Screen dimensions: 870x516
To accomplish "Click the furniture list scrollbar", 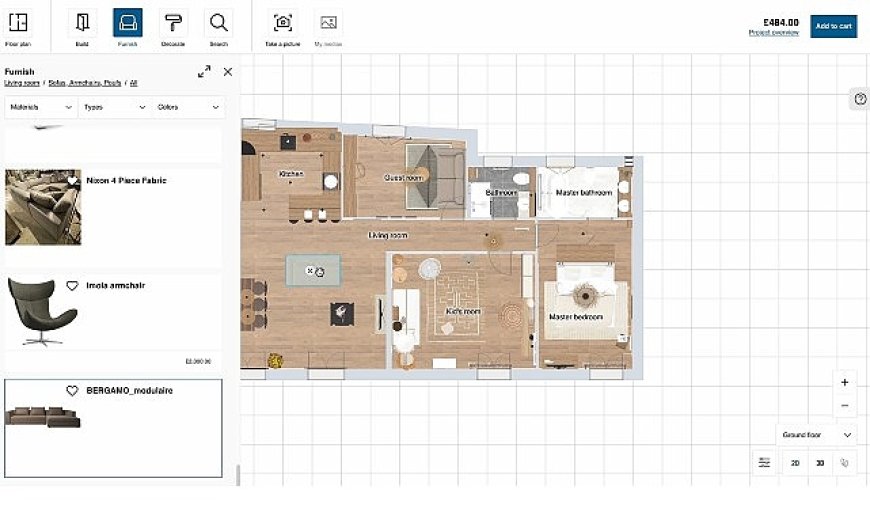I will [239, 474].
